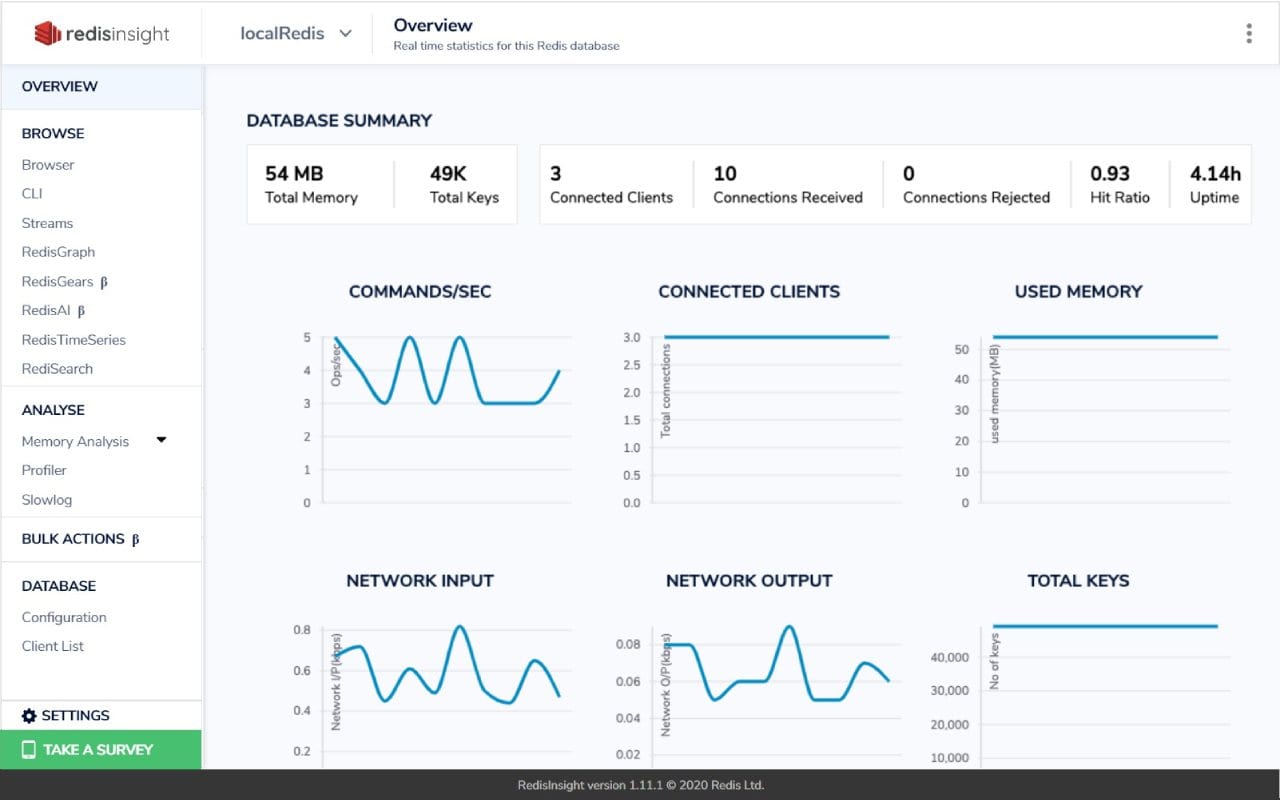
Task: Click the RedisInsight logo
Action: [x=100, y=33]
